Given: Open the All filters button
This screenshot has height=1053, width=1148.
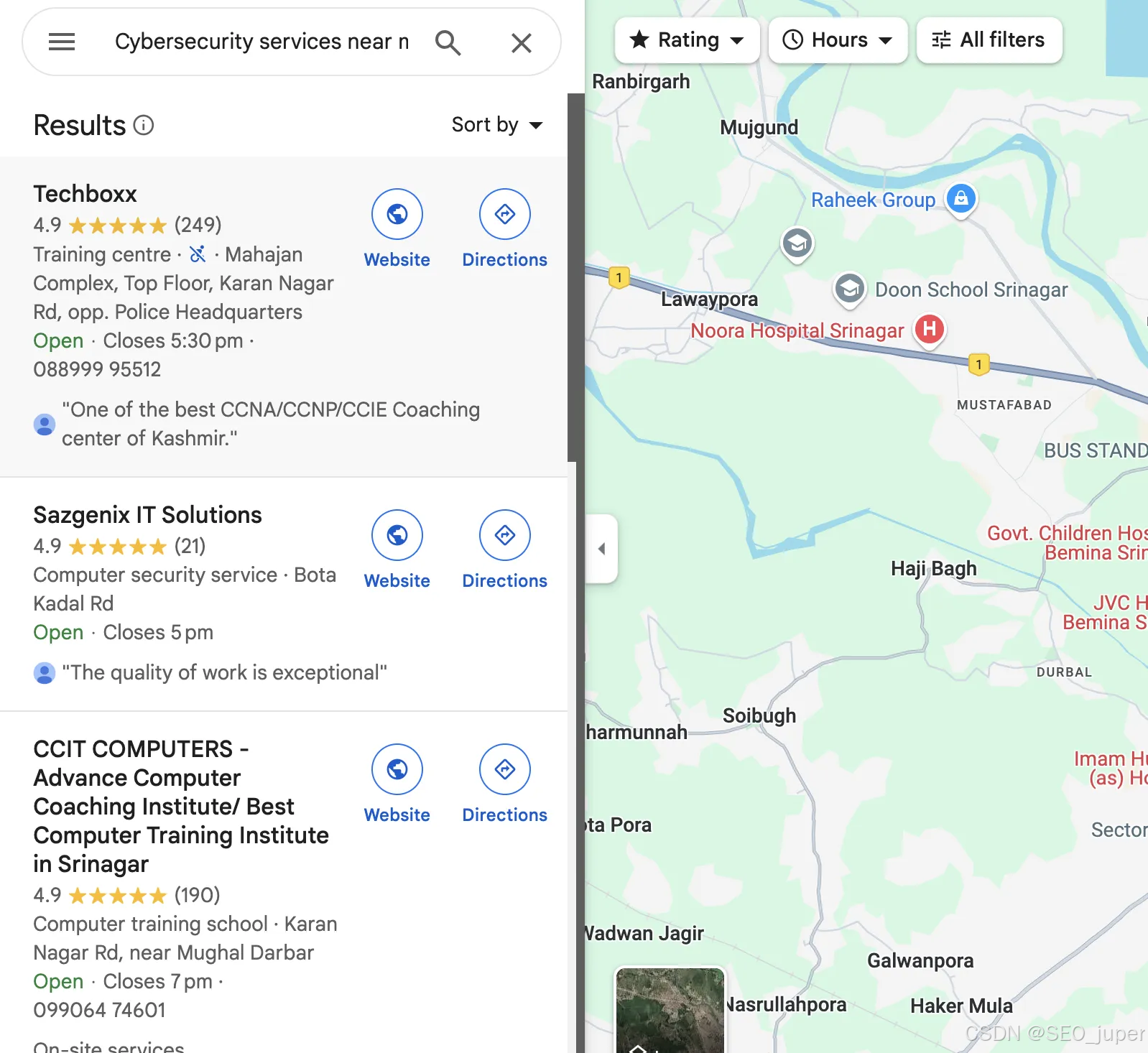Looking at the screenshot, I should tap(989, 40).
